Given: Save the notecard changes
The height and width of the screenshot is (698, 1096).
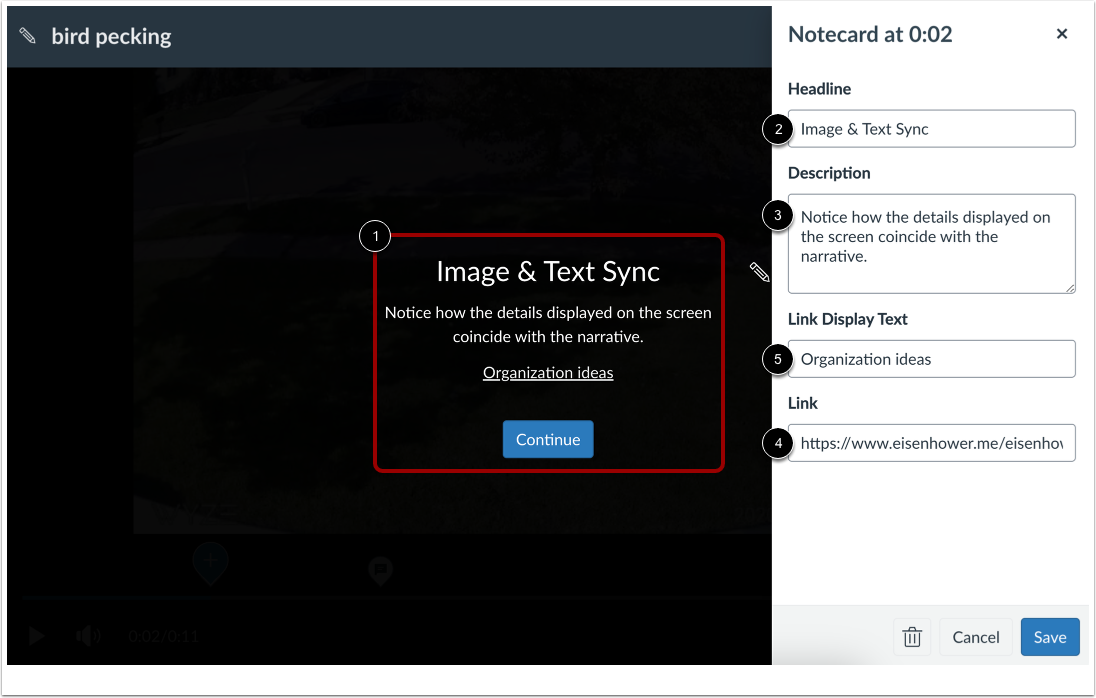Looking at the screenshot, I should [1050, 637].
